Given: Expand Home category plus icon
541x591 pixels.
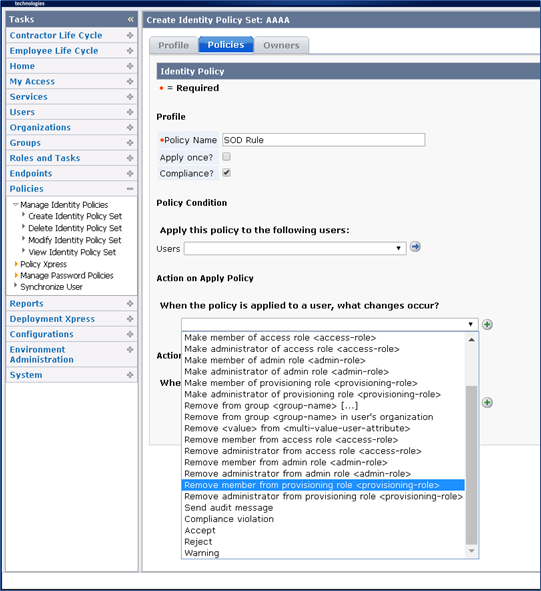Looking at the screenshot, I should coord(130,66).
